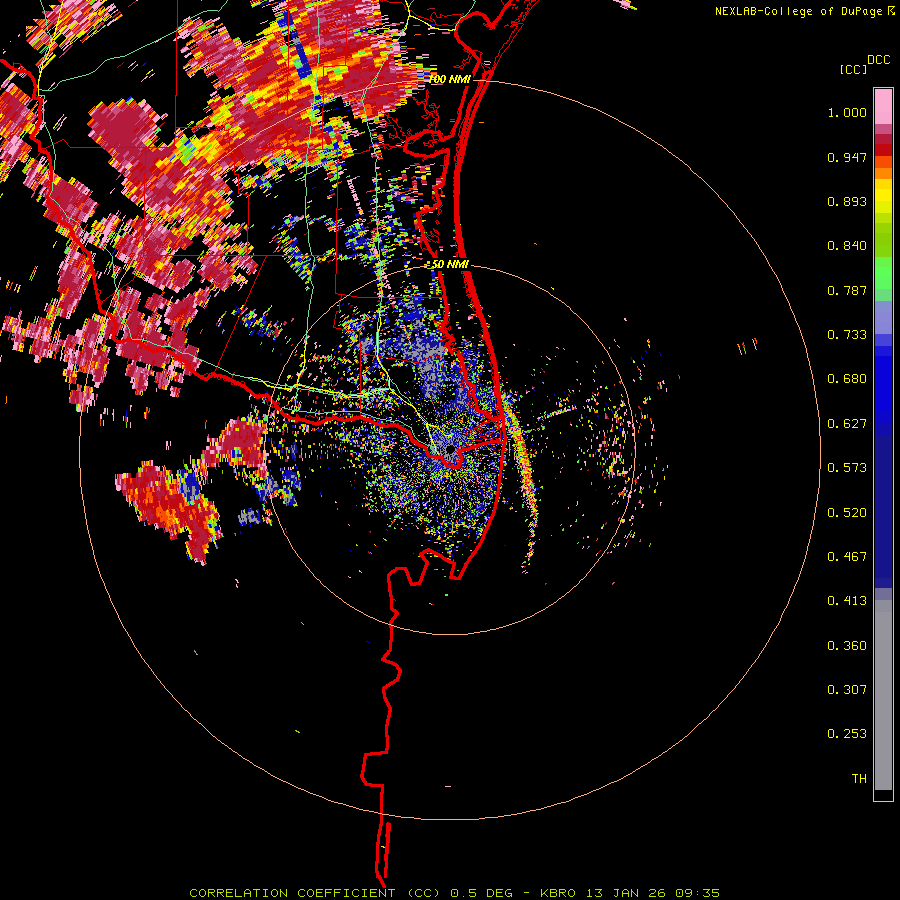Image resolution: width=900 pixels, height=900 pixels.
Task: Click the DCC product label above the scale
Action: point(878,60)
